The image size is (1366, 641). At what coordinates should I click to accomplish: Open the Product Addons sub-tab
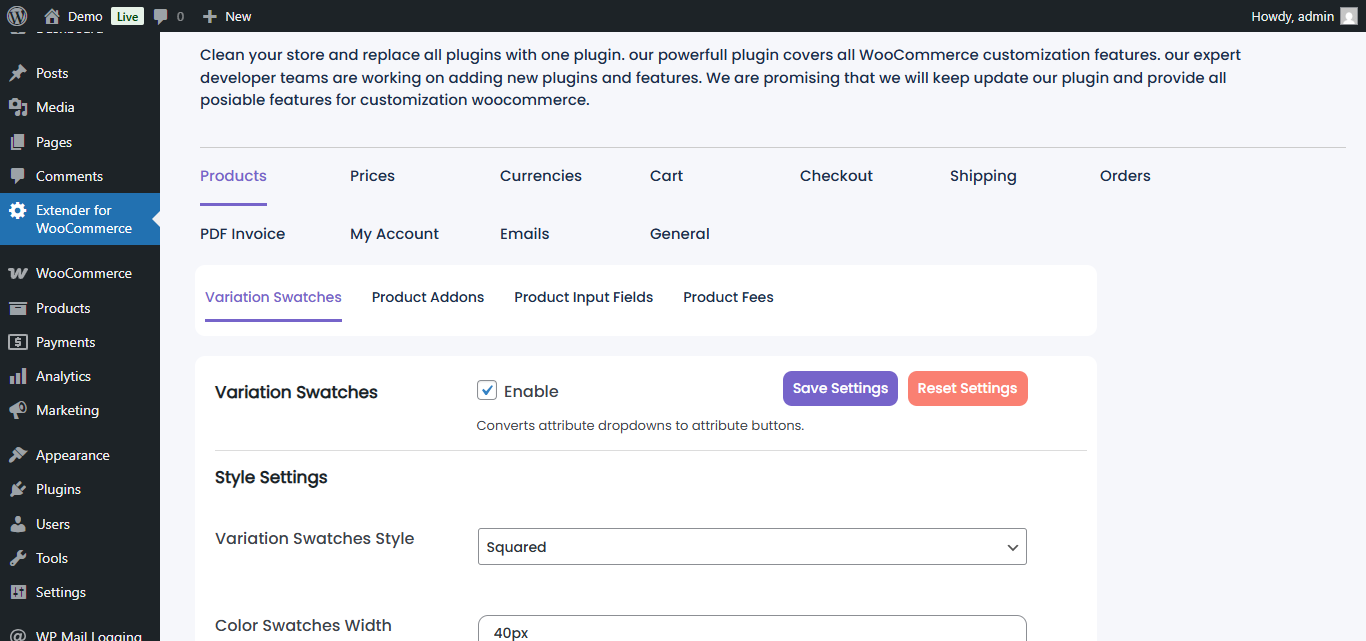[x=428, y=297]
